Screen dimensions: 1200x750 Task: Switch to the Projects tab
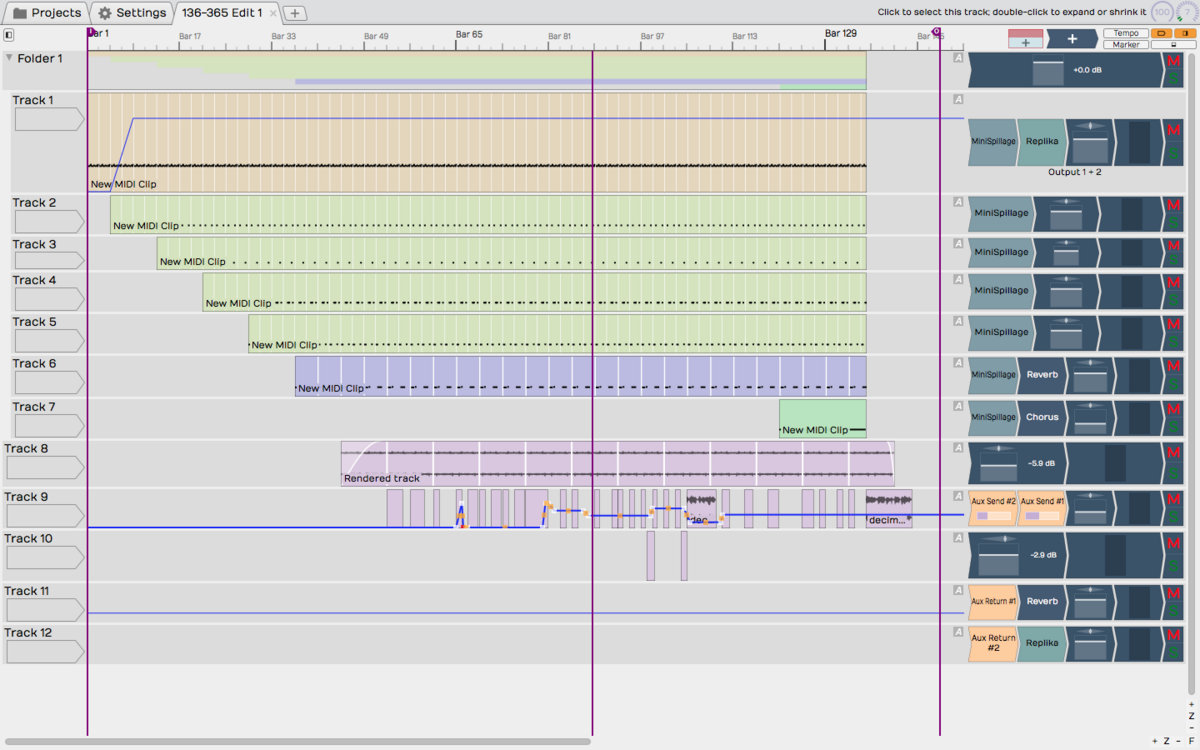[x=46, y=13]
